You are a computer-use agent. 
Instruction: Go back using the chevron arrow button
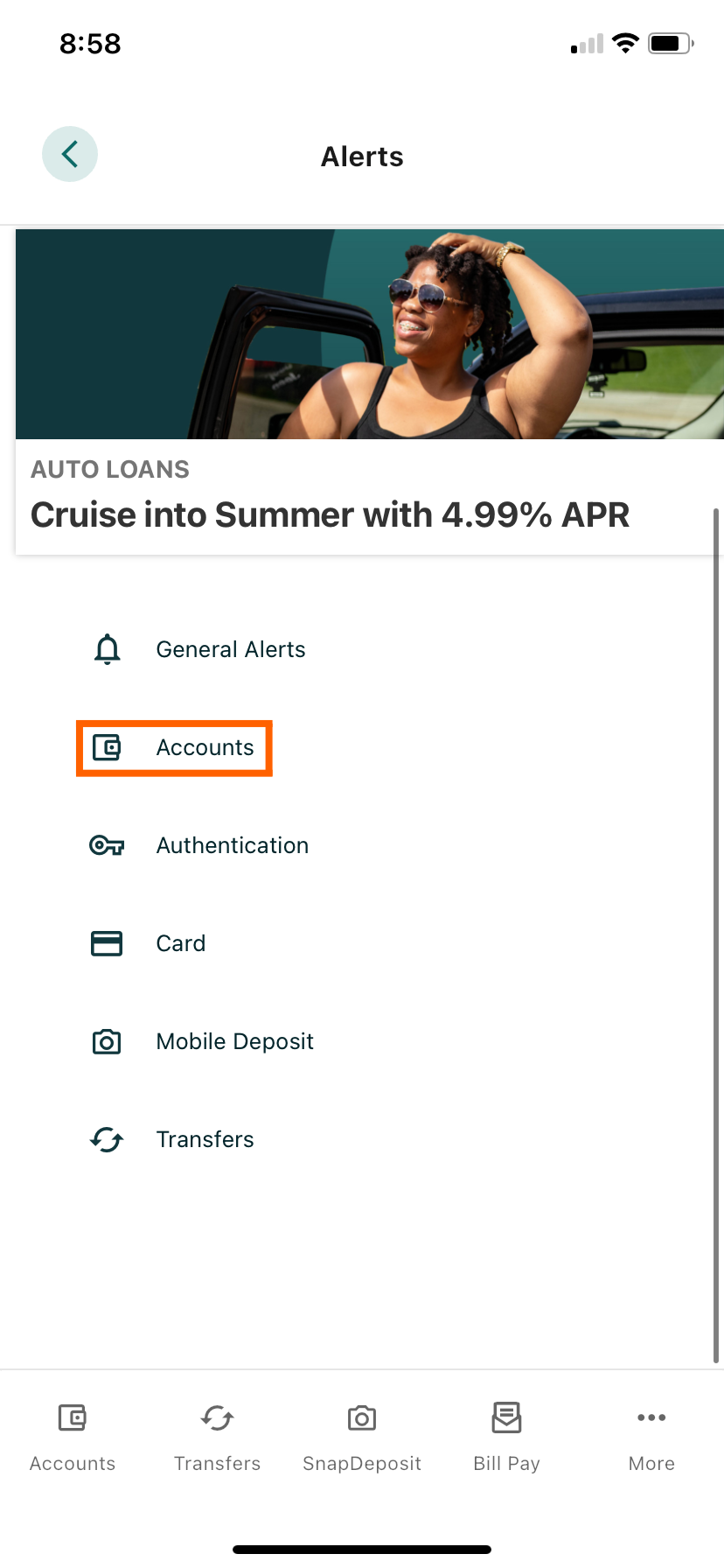[70, 154]
